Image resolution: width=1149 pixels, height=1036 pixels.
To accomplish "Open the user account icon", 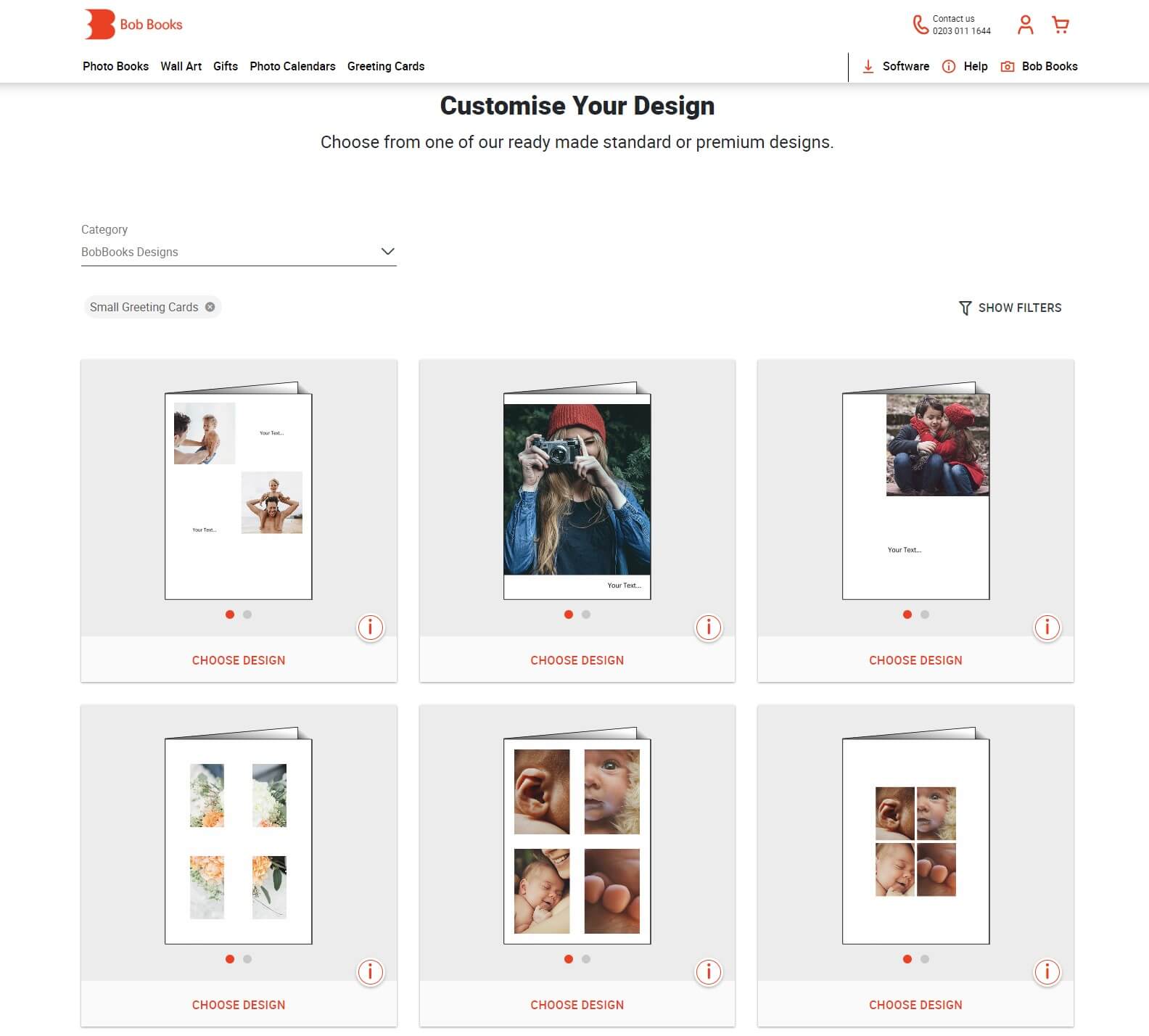I will 1025,25.
